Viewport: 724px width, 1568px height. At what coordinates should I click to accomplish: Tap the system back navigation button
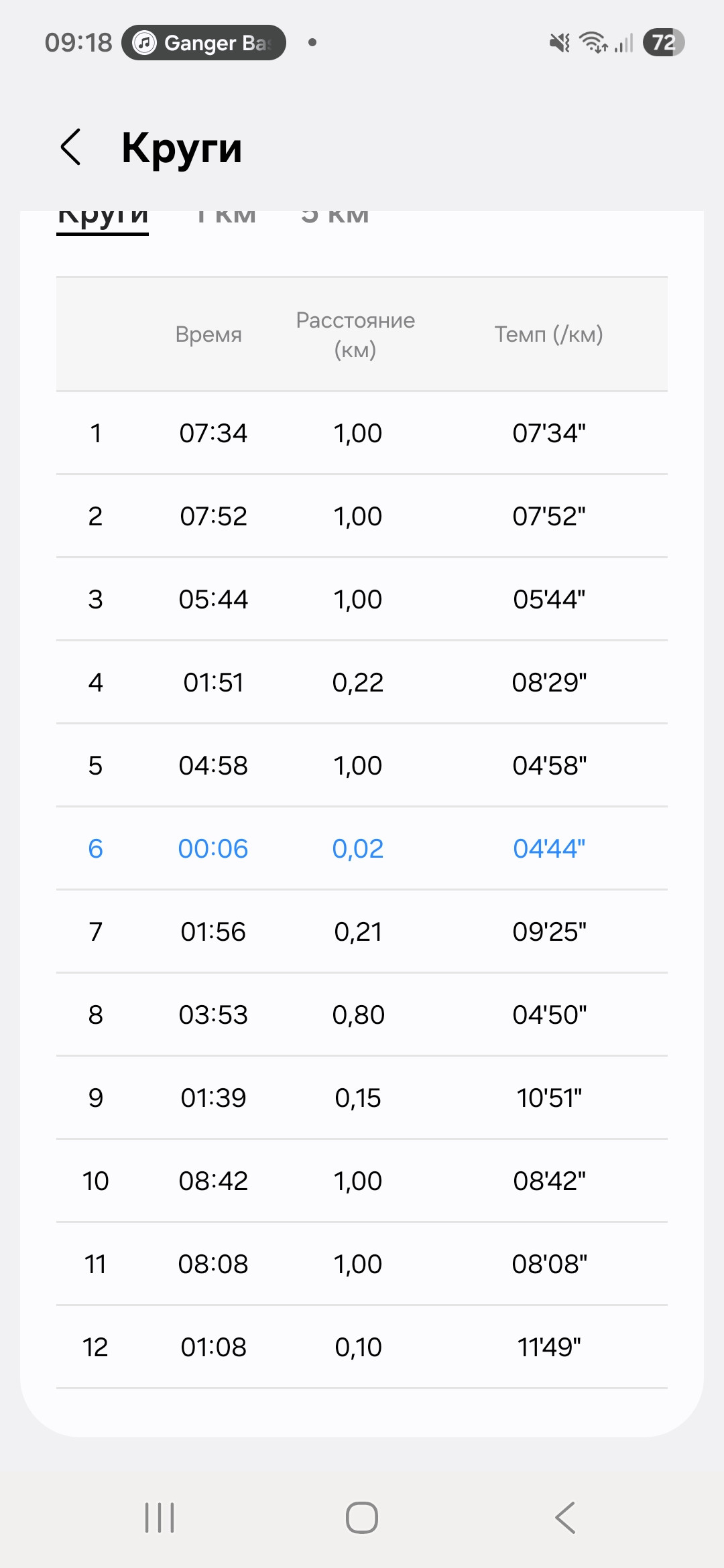[x=565, y=1518]
